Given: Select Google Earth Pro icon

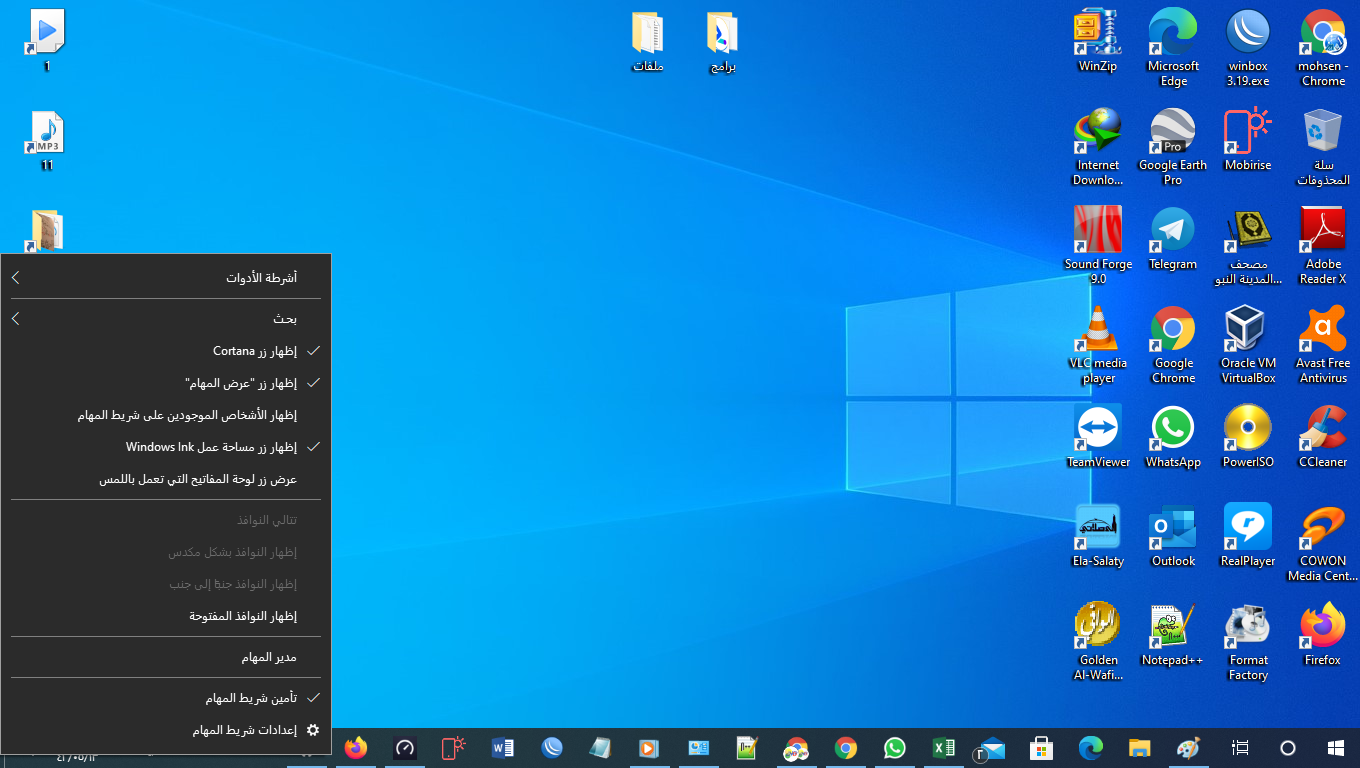Looking at the screenshot, I should (1173, 148).
